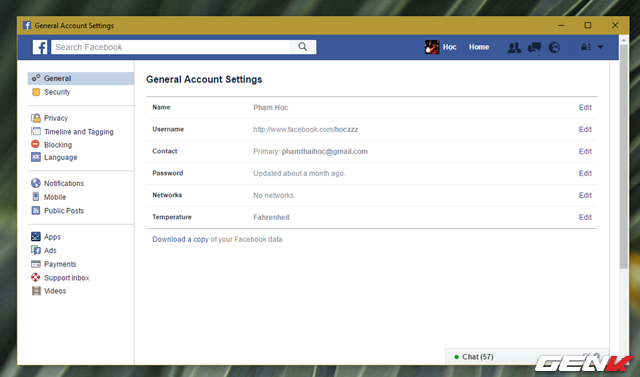640x377 pixels.
Task: Click the 'Updated about a month ago.' text
Action: (299, 173)
